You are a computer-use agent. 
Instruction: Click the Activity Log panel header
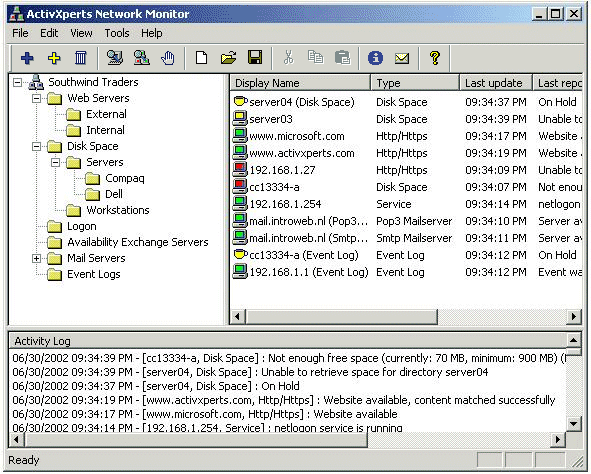click(288, 341)
